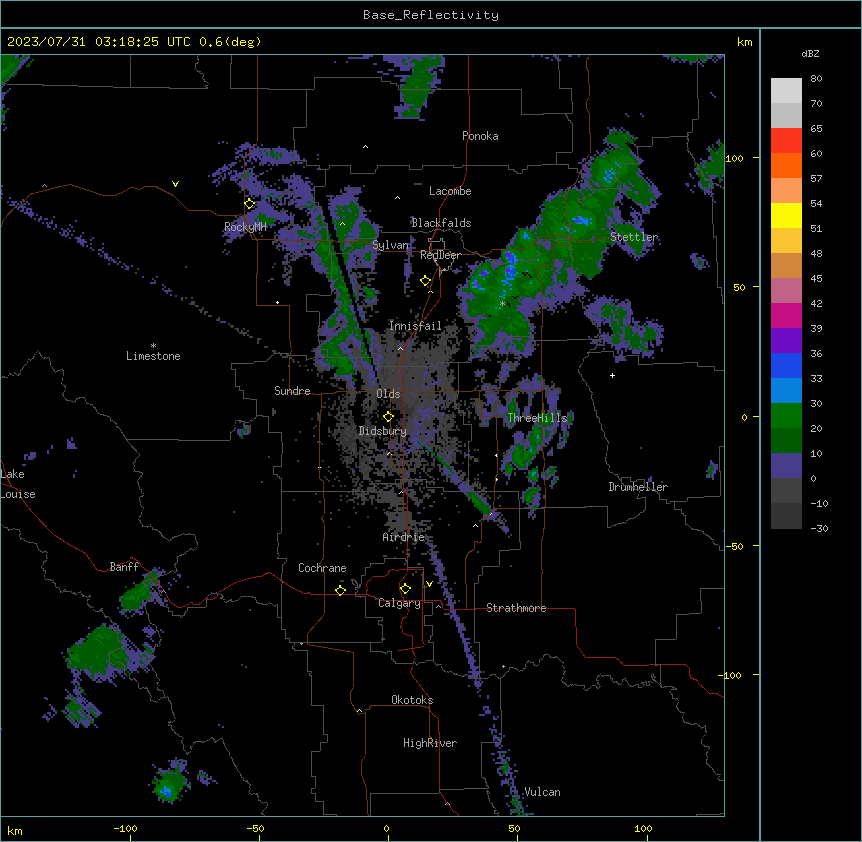
Task: Click the Sylvan label
Action: (x=391, y=245)
